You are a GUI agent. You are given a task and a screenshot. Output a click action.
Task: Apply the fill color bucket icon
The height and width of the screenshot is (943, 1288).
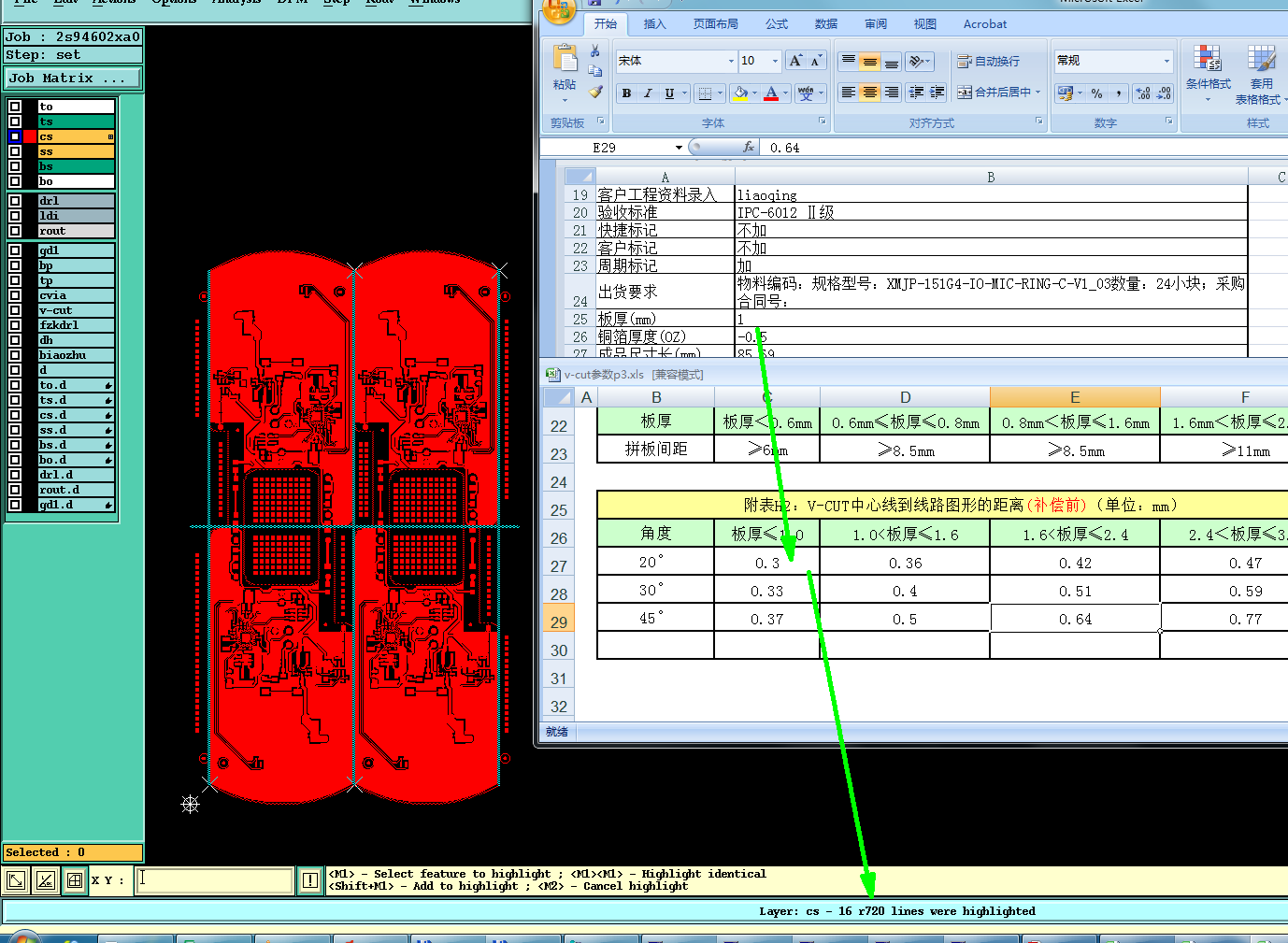[x=740, y=93]
